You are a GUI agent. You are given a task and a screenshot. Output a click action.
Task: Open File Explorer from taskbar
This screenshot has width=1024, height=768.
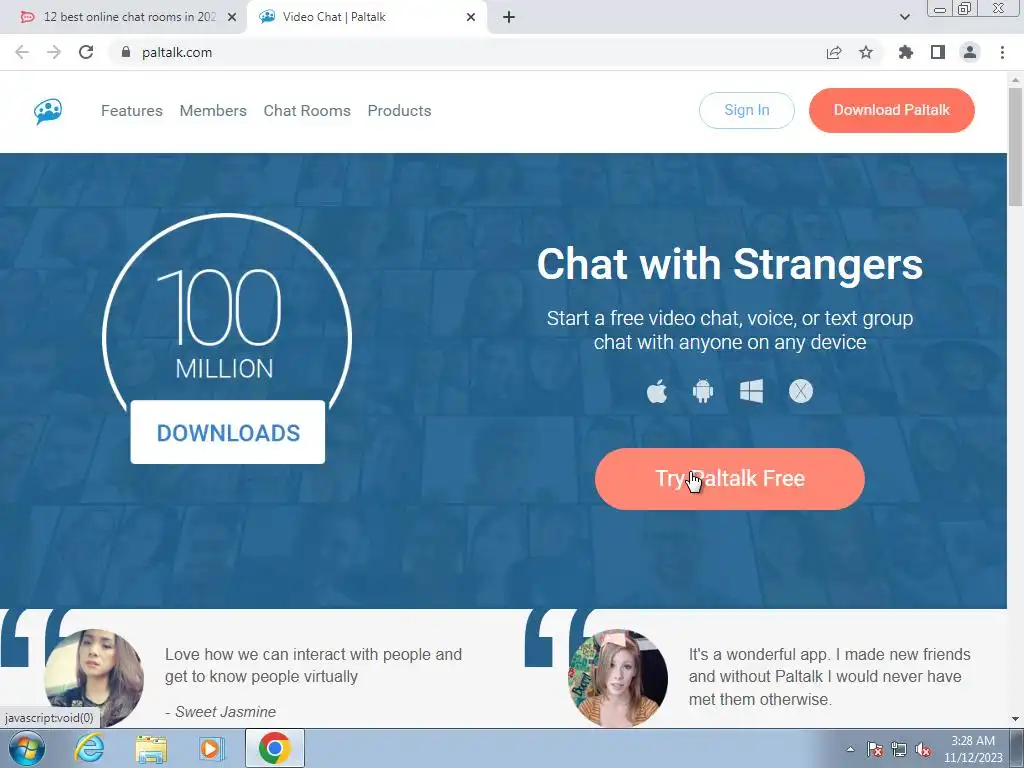pos(151,748)
